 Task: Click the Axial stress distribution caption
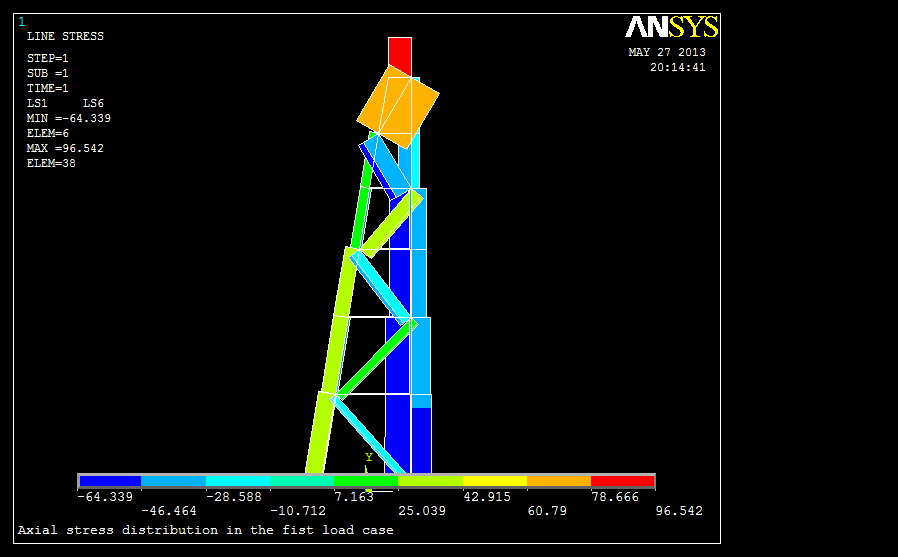[206, 530]
